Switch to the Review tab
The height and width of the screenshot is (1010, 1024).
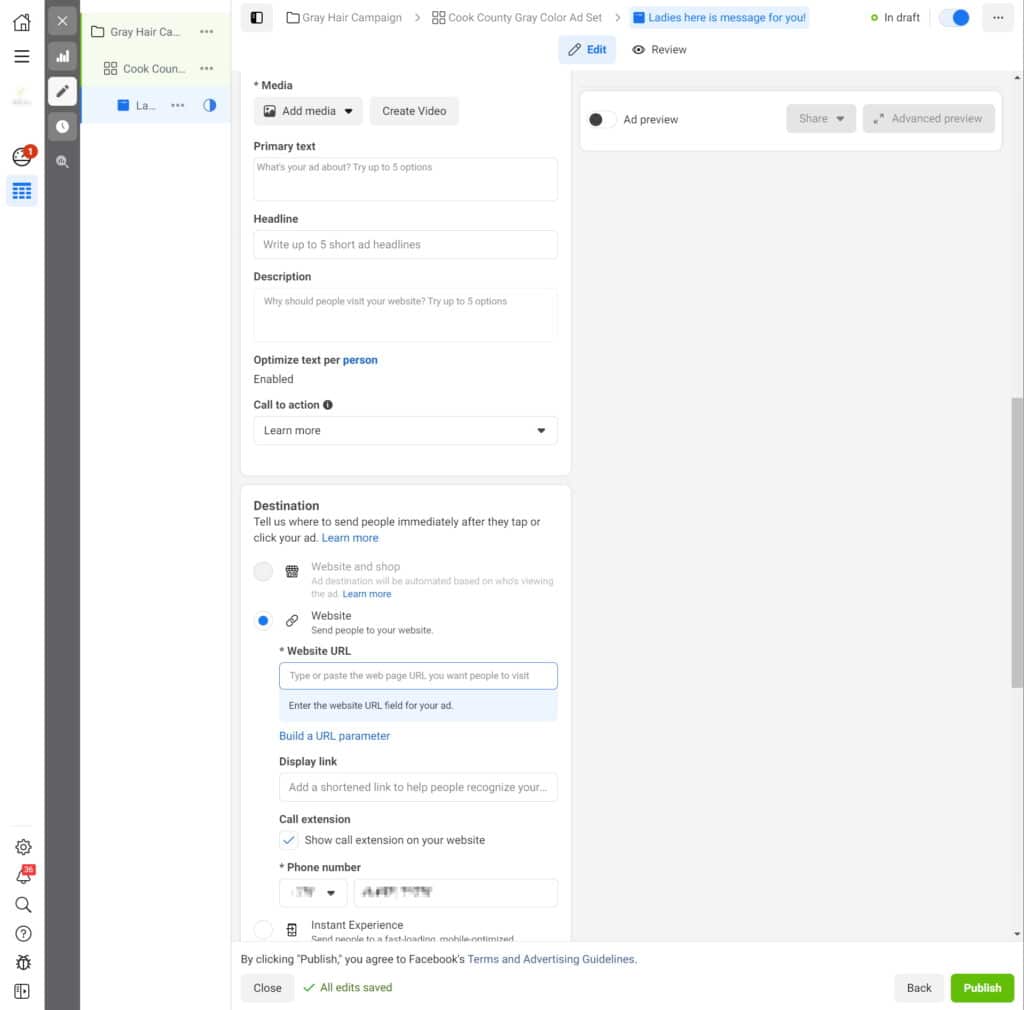click(660, 49)
